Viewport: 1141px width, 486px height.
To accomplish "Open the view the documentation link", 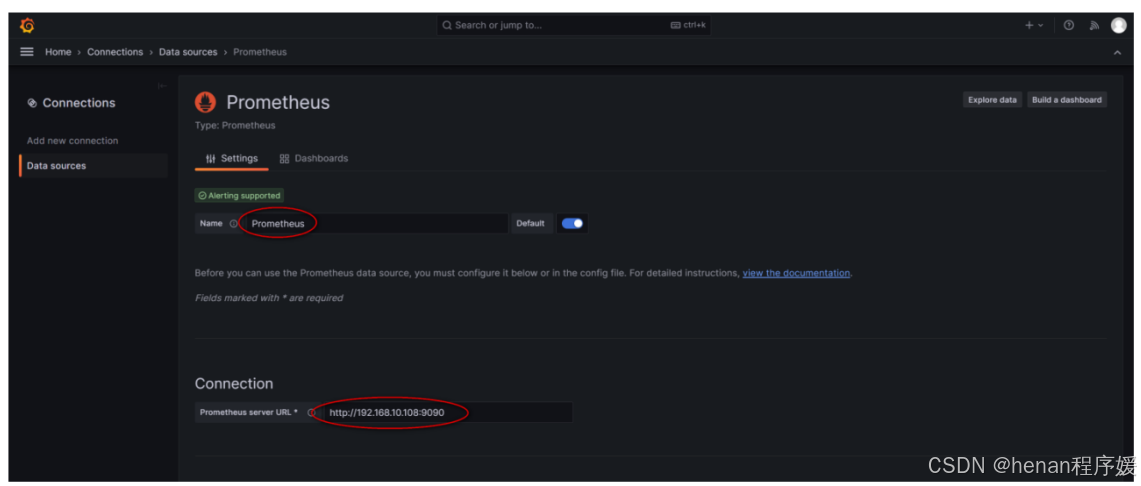I will tap(796, 274).
